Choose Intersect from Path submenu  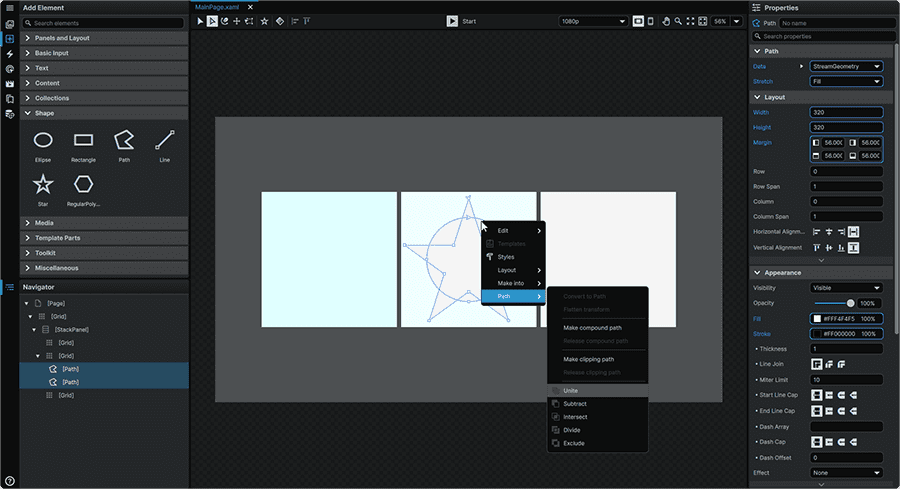[598, 417]
